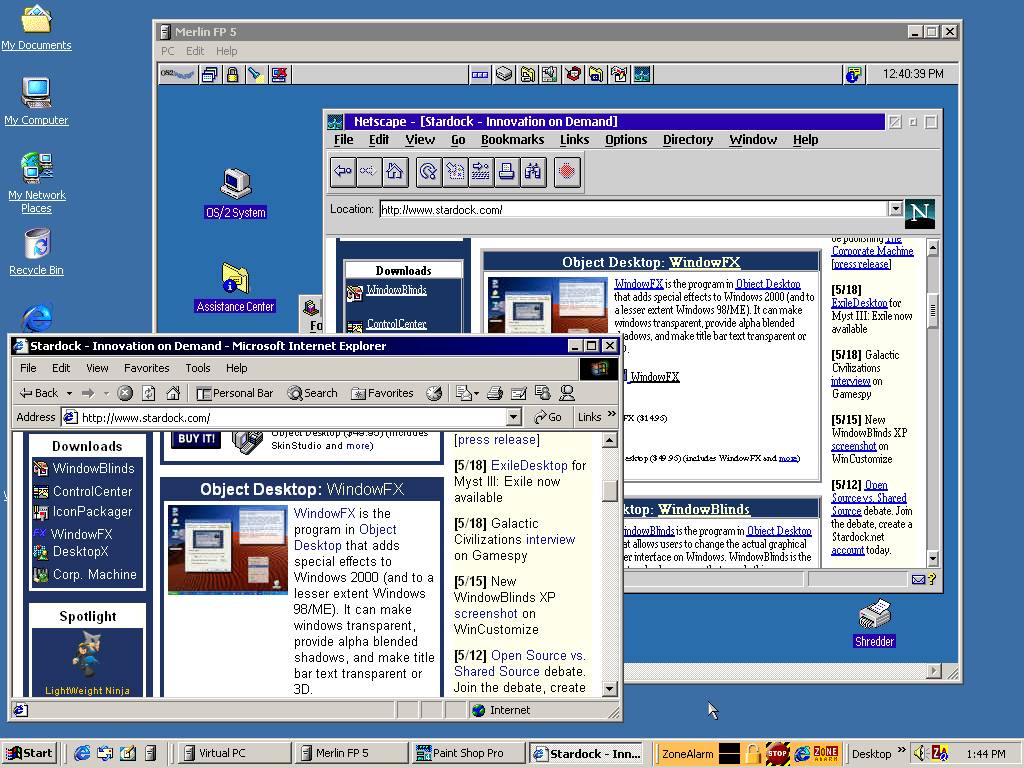1024x768 pixels.
Task: Click the window list icon in WarpCenter
Action: 210,74
